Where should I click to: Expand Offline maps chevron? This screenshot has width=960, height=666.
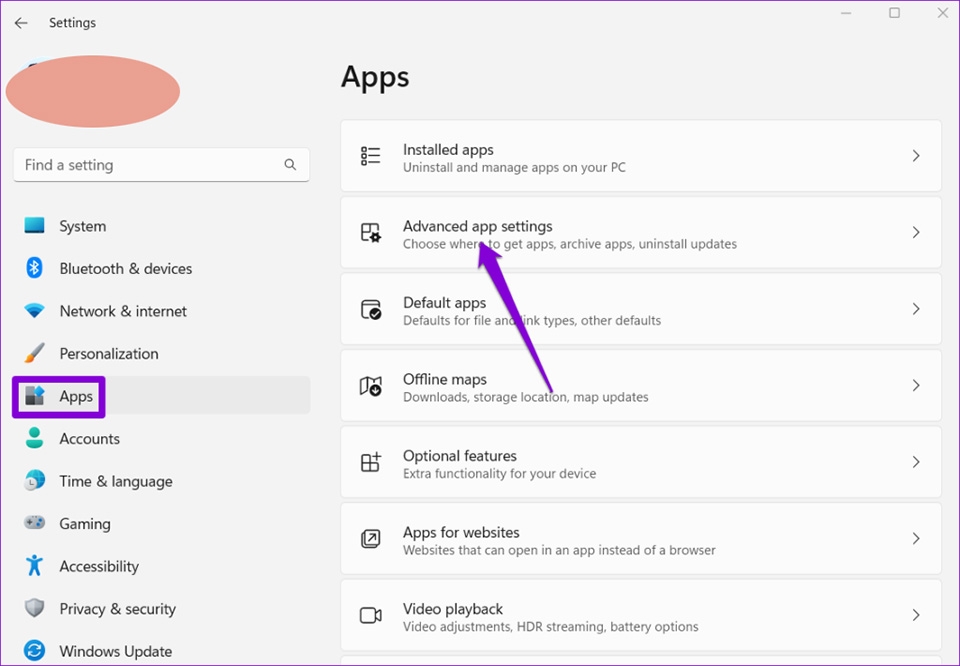(916, 386)
